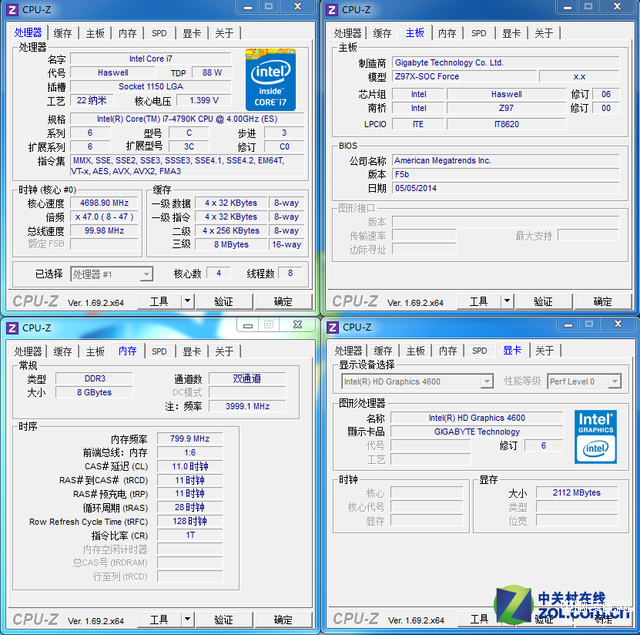Image resolution: width=640 pixels, height=635 pixels.
Task: Minimize the memory CPU-Z window
Action: point(248,325)
